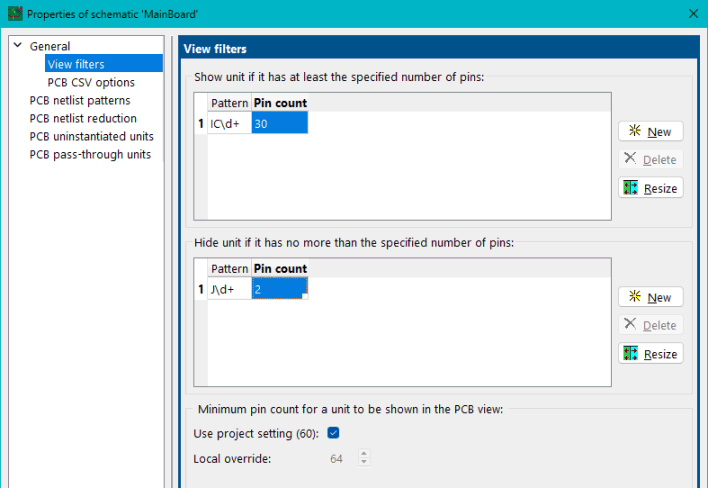Click the IC\d+ pattern cell
The height and width of the screenshot is (488, 708).
pos(229,123)
